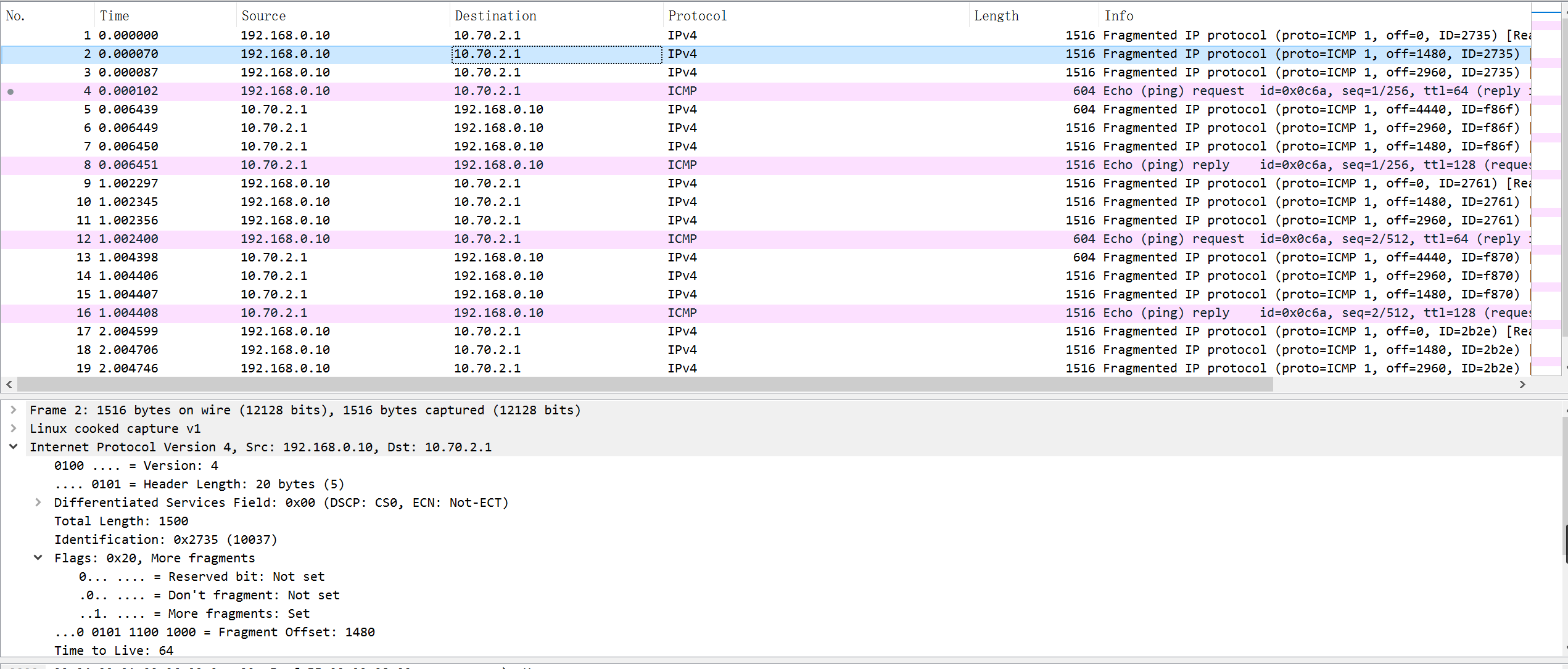Select the Time to Live: 64 line
Screen dimensions: 1568x669
pos(114,651)
